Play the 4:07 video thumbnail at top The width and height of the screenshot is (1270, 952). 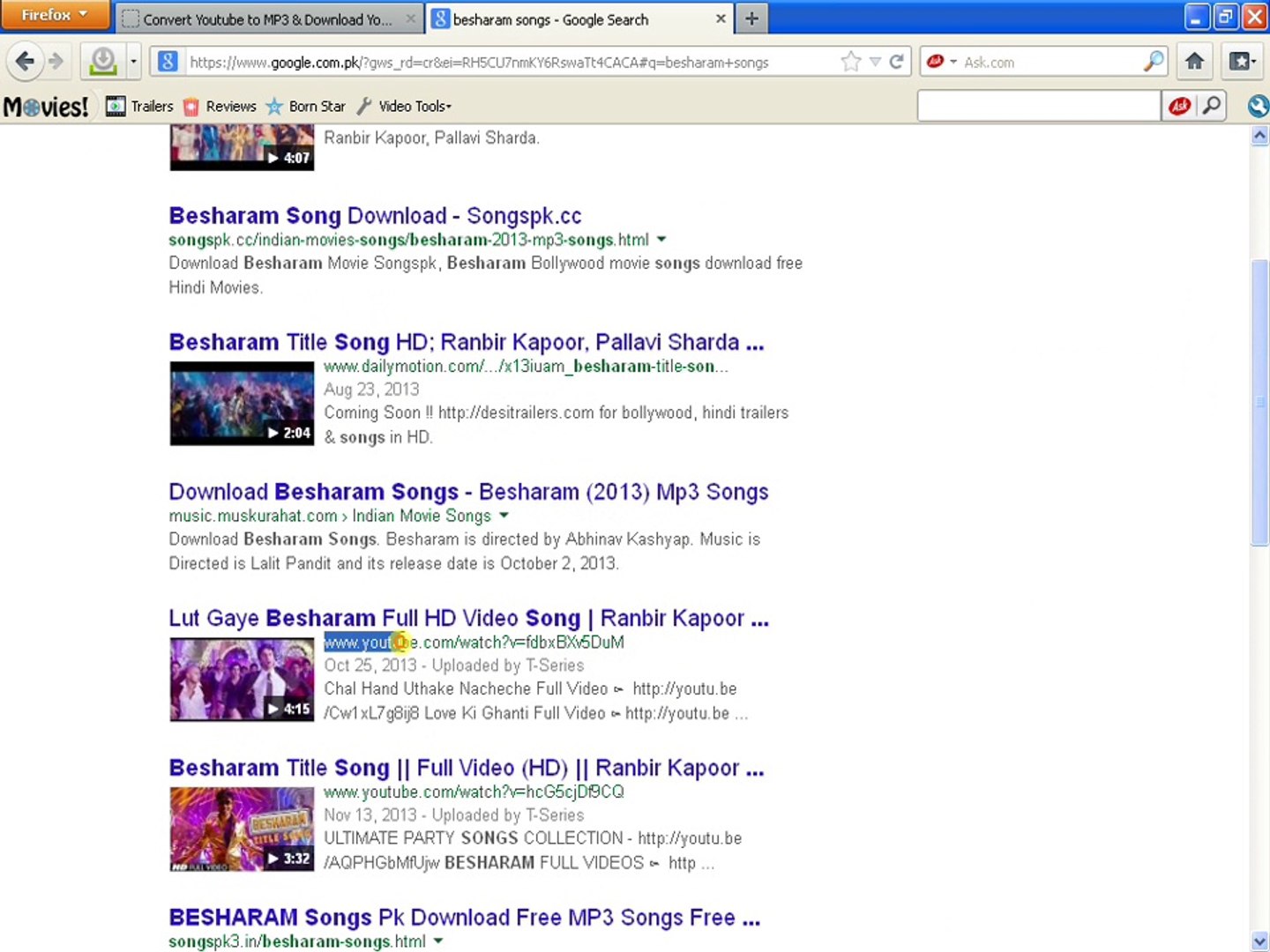coord(242,147)
